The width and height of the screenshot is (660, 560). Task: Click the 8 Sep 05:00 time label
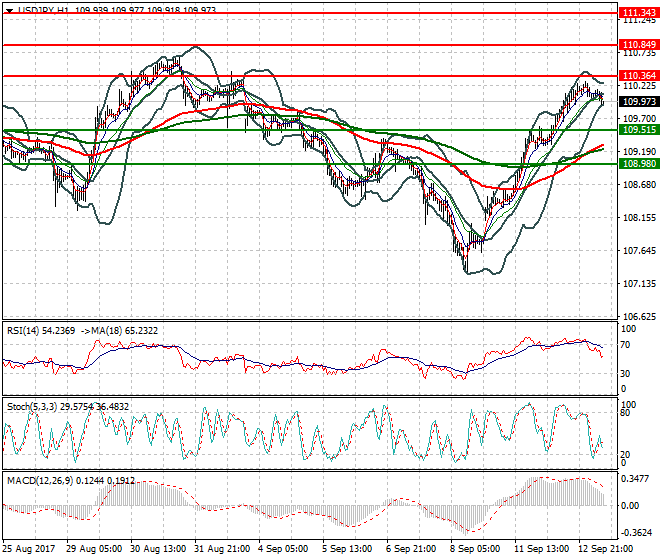click(475, 549)
